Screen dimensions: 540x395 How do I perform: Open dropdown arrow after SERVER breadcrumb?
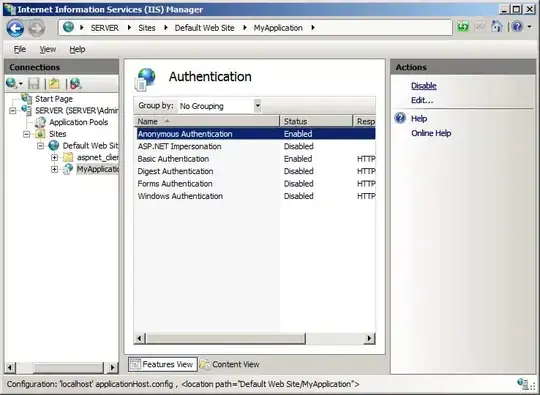(129, 28)
